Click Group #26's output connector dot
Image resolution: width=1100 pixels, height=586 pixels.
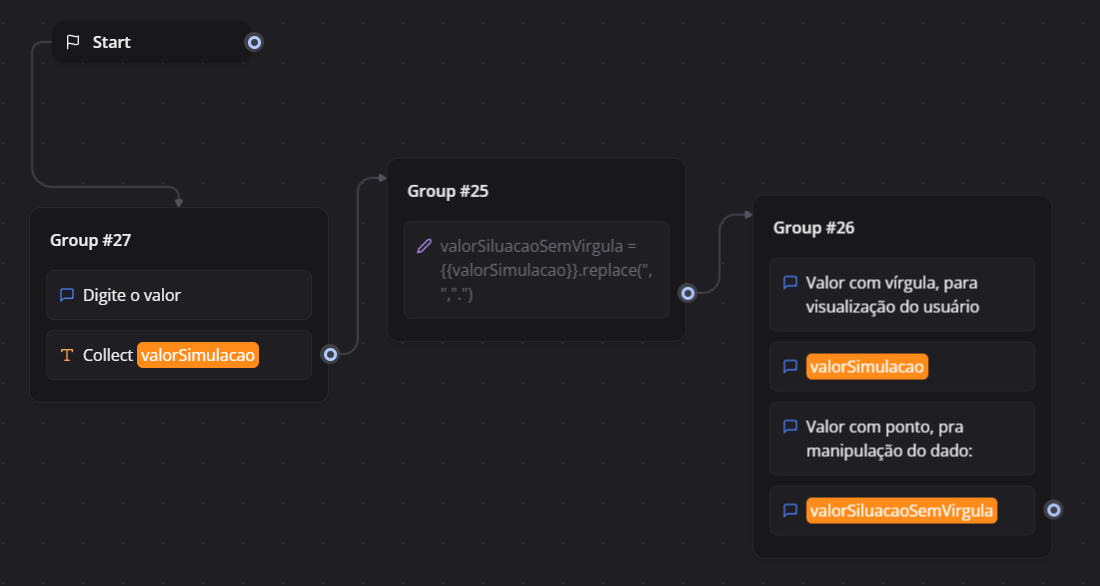1053,510
